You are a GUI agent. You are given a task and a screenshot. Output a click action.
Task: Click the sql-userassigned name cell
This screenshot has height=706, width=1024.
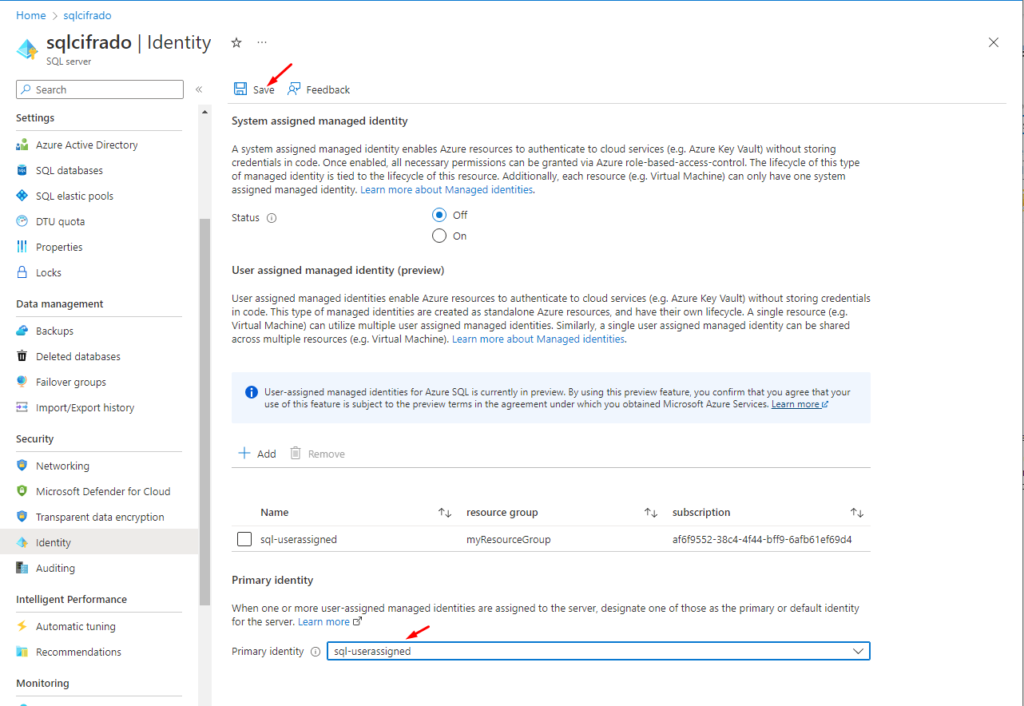click(298, 539)
